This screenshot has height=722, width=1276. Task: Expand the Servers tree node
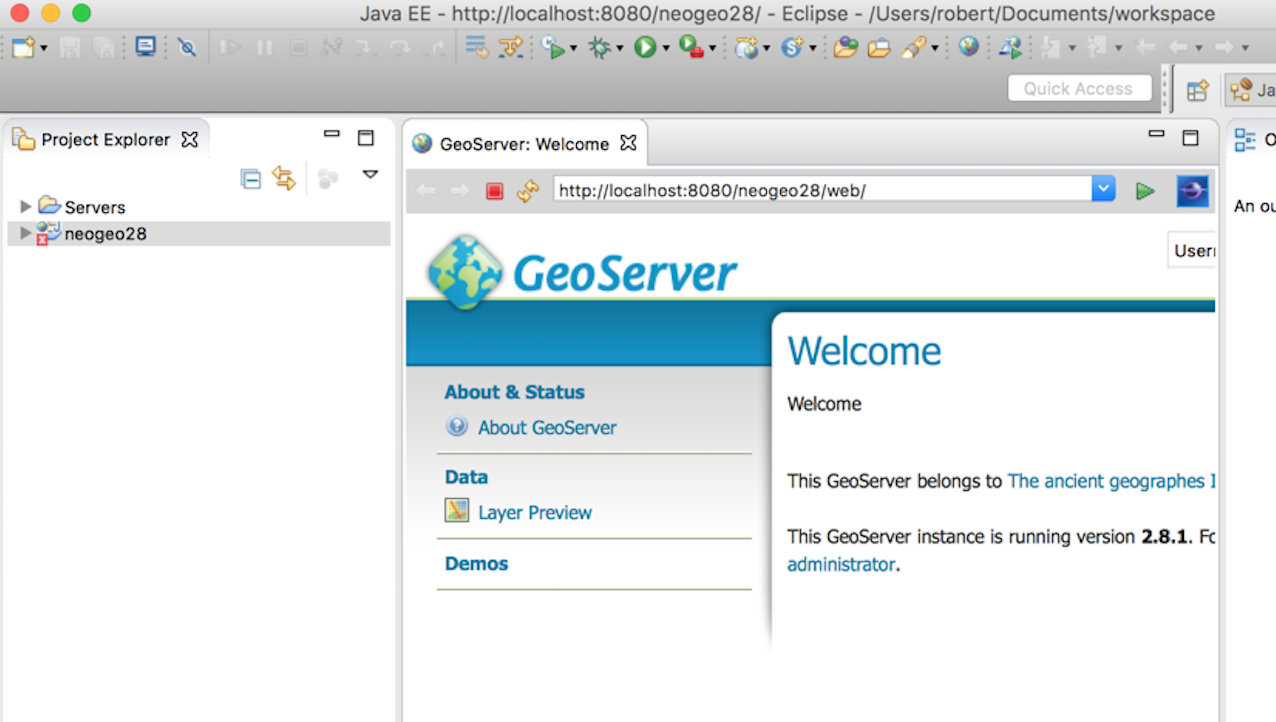point(26,207)
